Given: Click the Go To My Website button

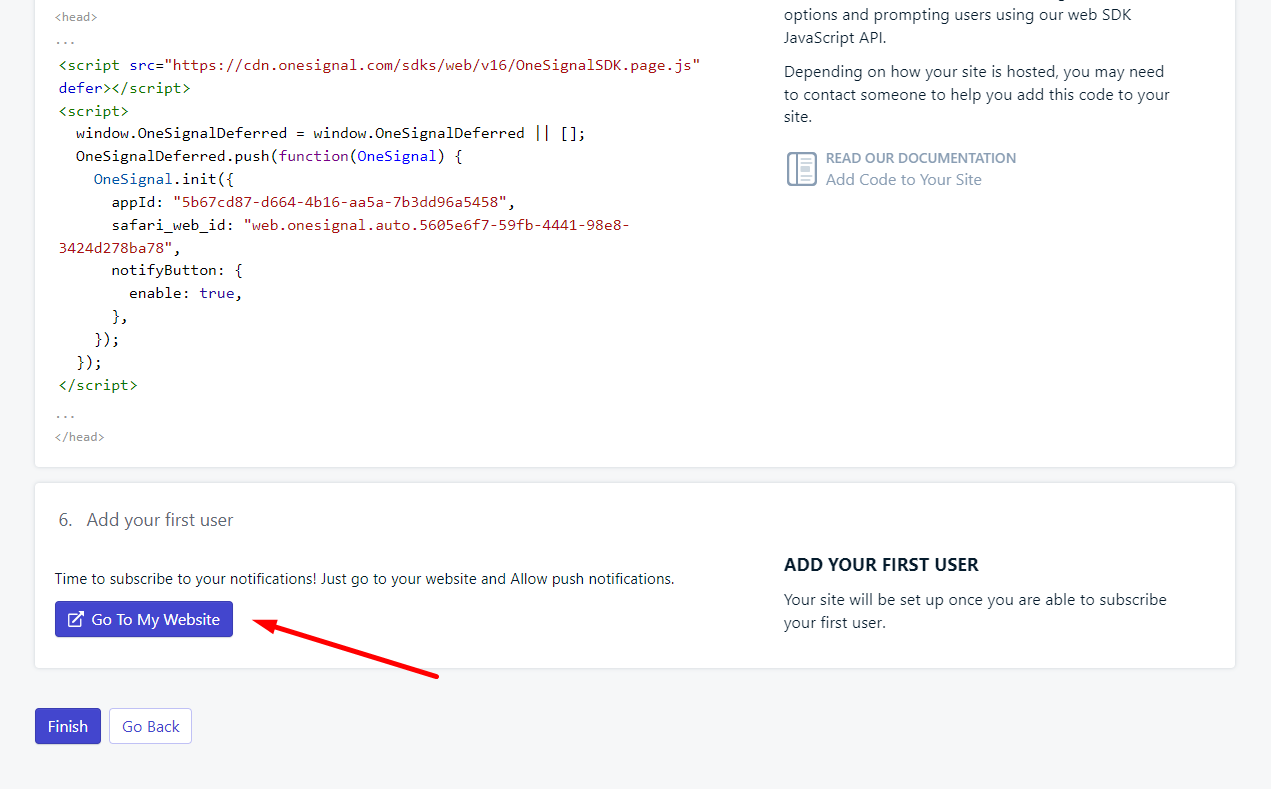Looking at the screenshot, I should point(144,619).
